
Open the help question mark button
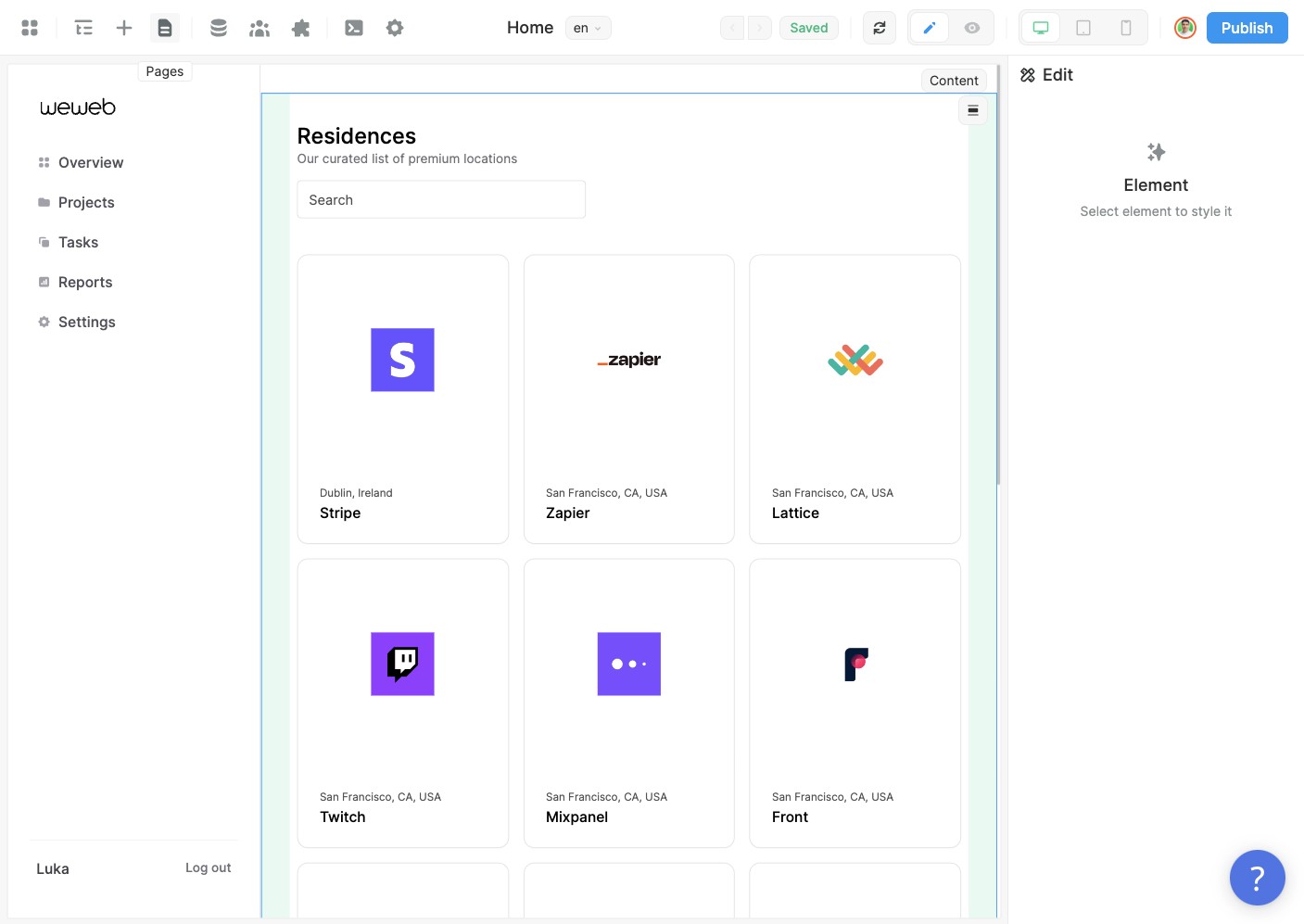coord(1258,878)
